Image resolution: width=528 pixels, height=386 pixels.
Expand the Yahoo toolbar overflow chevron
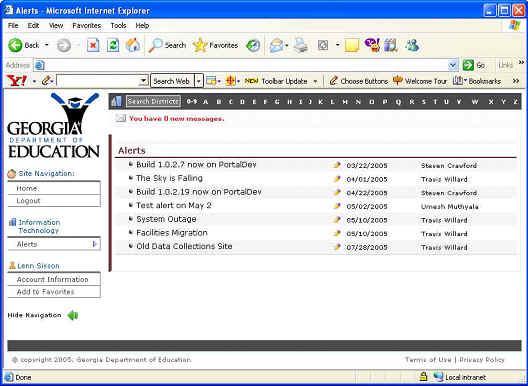point(516,81)
